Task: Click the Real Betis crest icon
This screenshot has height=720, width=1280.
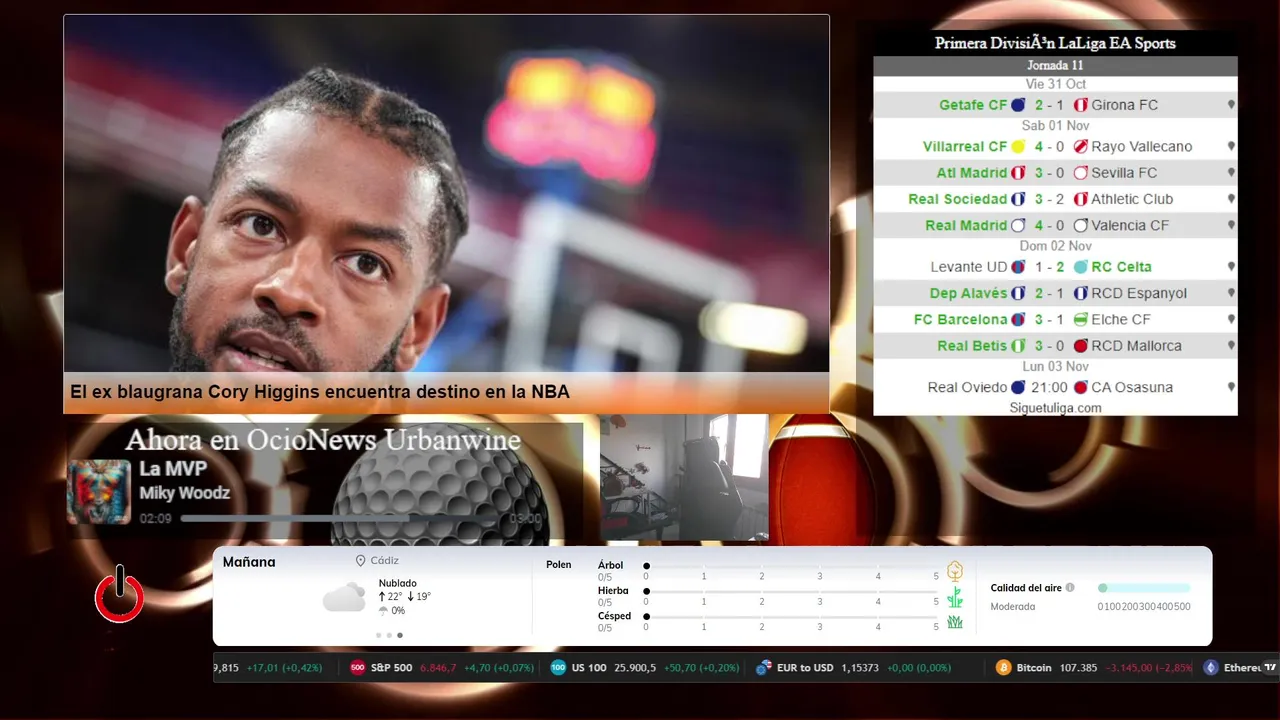Action: click(1018, 346)
